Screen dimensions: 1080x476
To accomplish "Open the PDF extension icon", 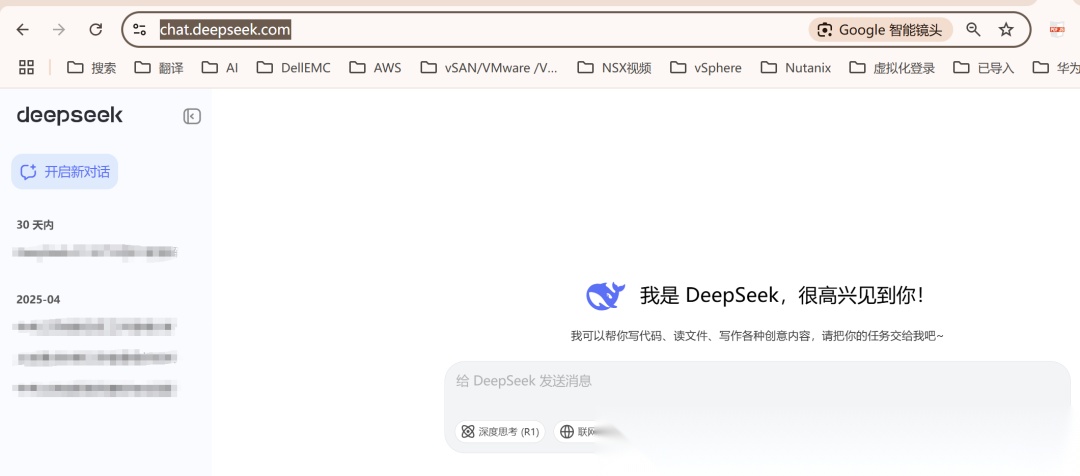I will pyautogui.click(x=1057, y=30).
